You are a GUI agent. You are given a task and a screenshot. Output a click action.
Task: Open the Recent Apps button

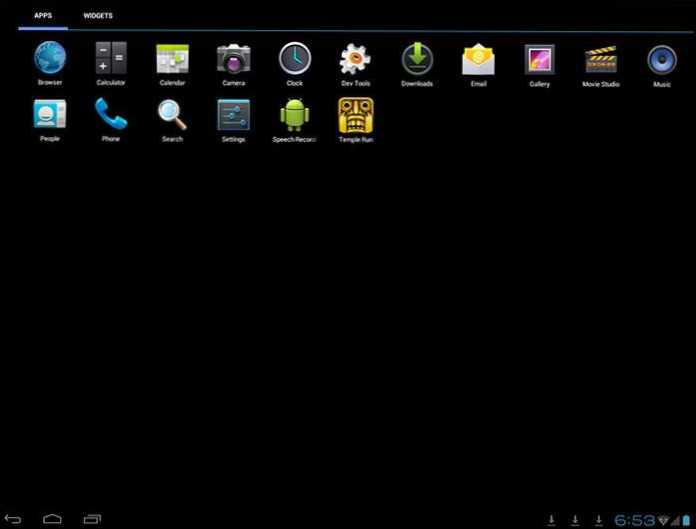pos(92,519)
